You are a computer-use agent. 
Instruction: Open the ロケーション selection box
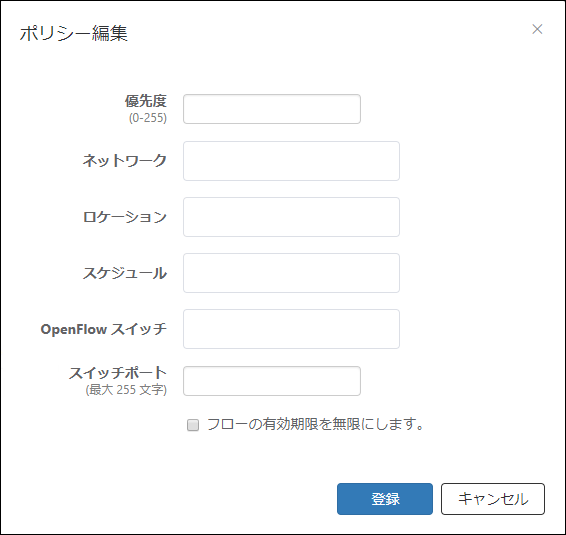291,217
